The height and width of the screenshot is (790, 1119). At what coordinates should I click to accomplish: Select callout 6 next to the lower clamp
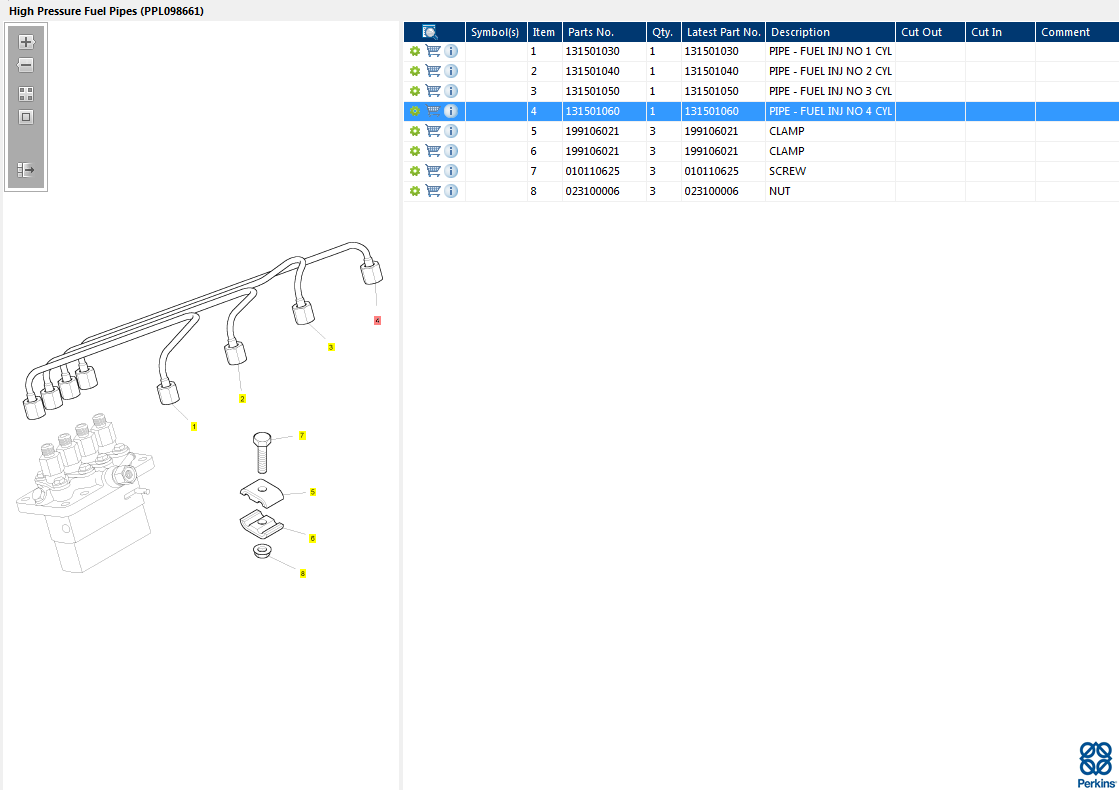point(313,539)
